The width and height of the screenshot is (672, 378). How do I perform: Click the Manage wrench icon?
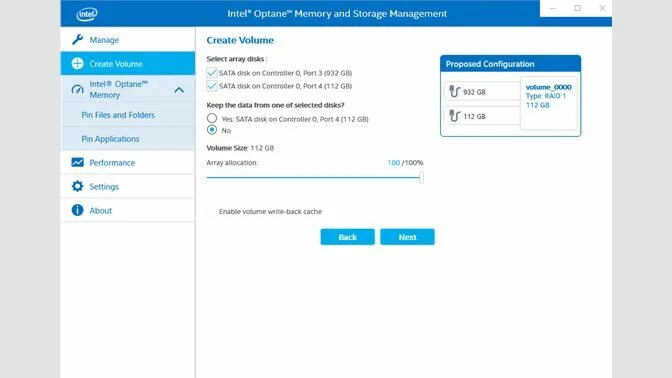[77, 39]
